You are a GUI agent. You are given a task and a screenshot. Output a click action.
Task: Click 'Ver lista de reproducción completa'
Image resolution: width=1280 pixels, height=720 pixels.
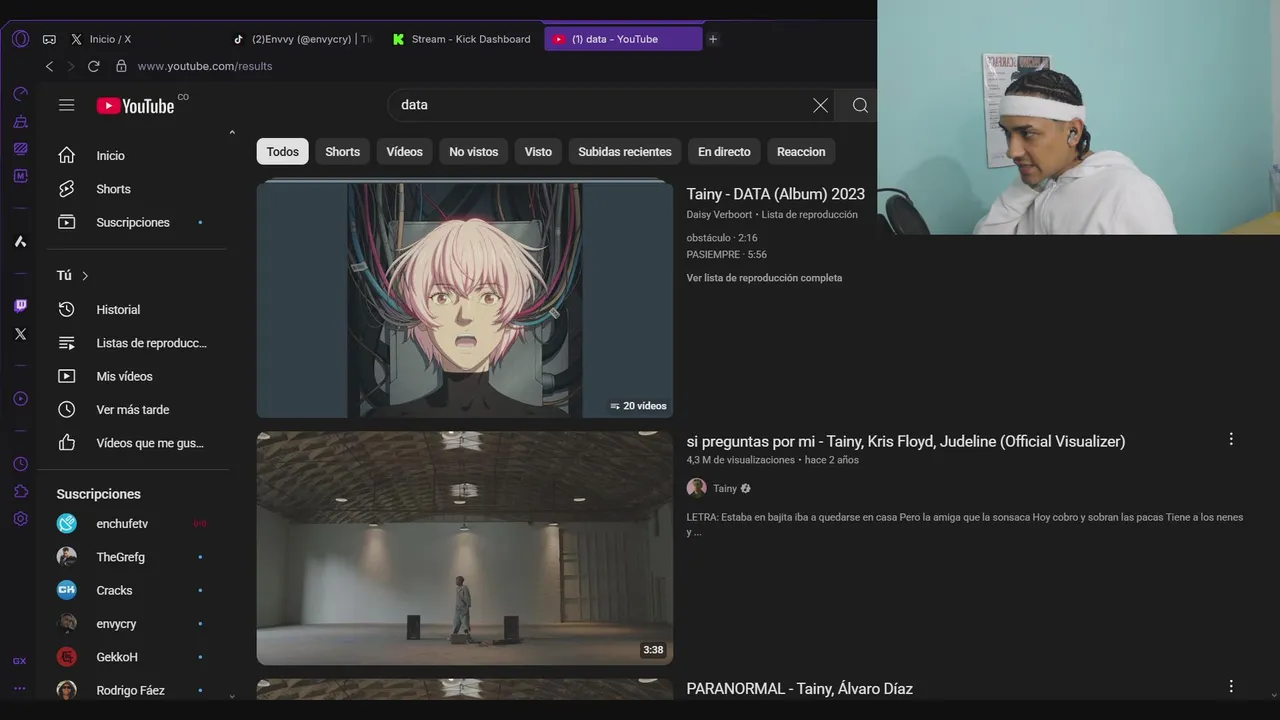tap(764, 278)
